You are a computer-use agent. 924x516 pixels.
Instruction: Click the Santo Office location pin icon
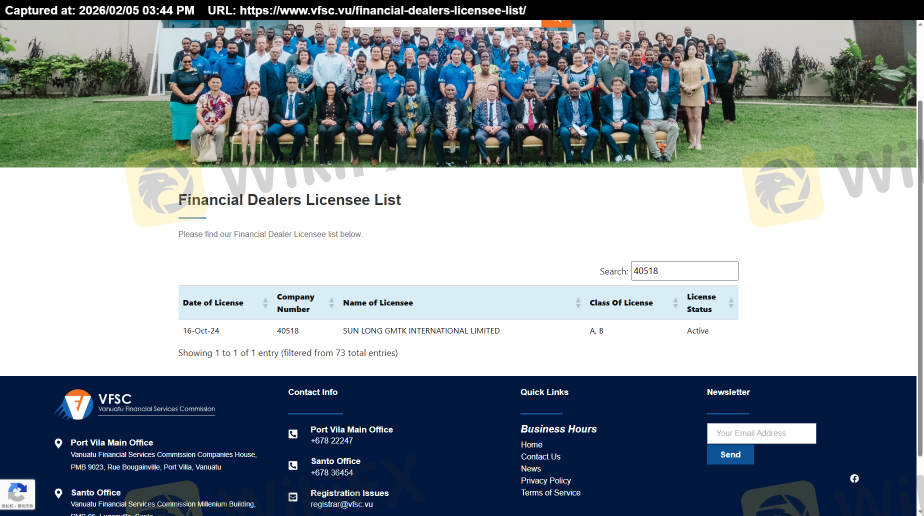coord(58,493)
